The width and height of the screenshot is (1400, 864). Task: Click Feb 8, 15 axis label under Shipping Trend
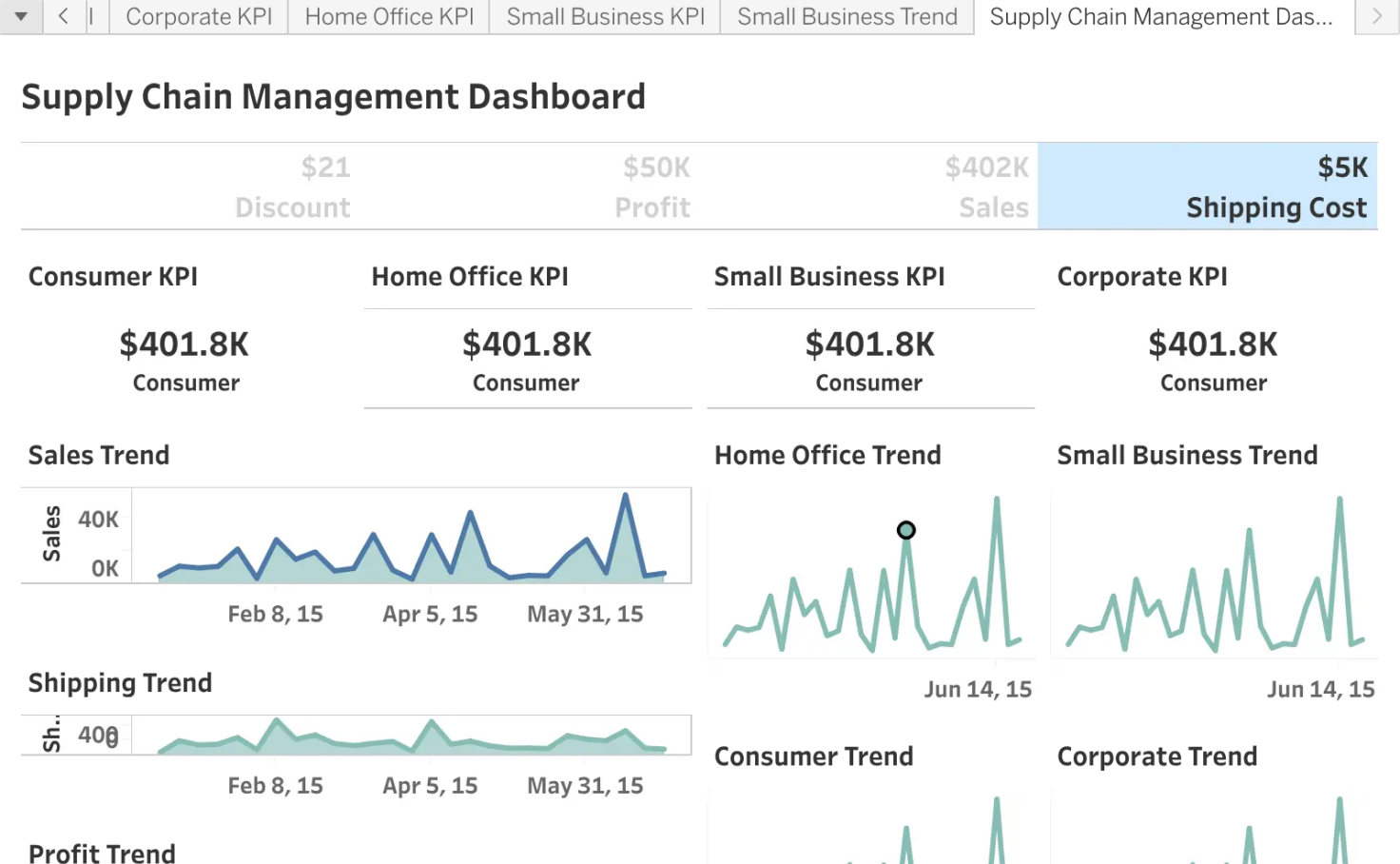click(x=275, y=786)
